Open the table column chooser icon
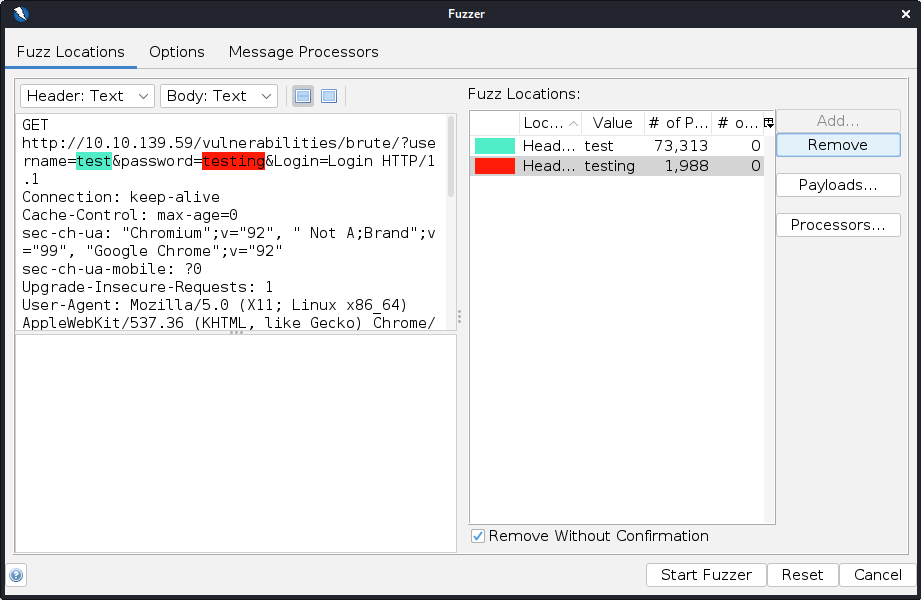921x600 pixels. 768,123
